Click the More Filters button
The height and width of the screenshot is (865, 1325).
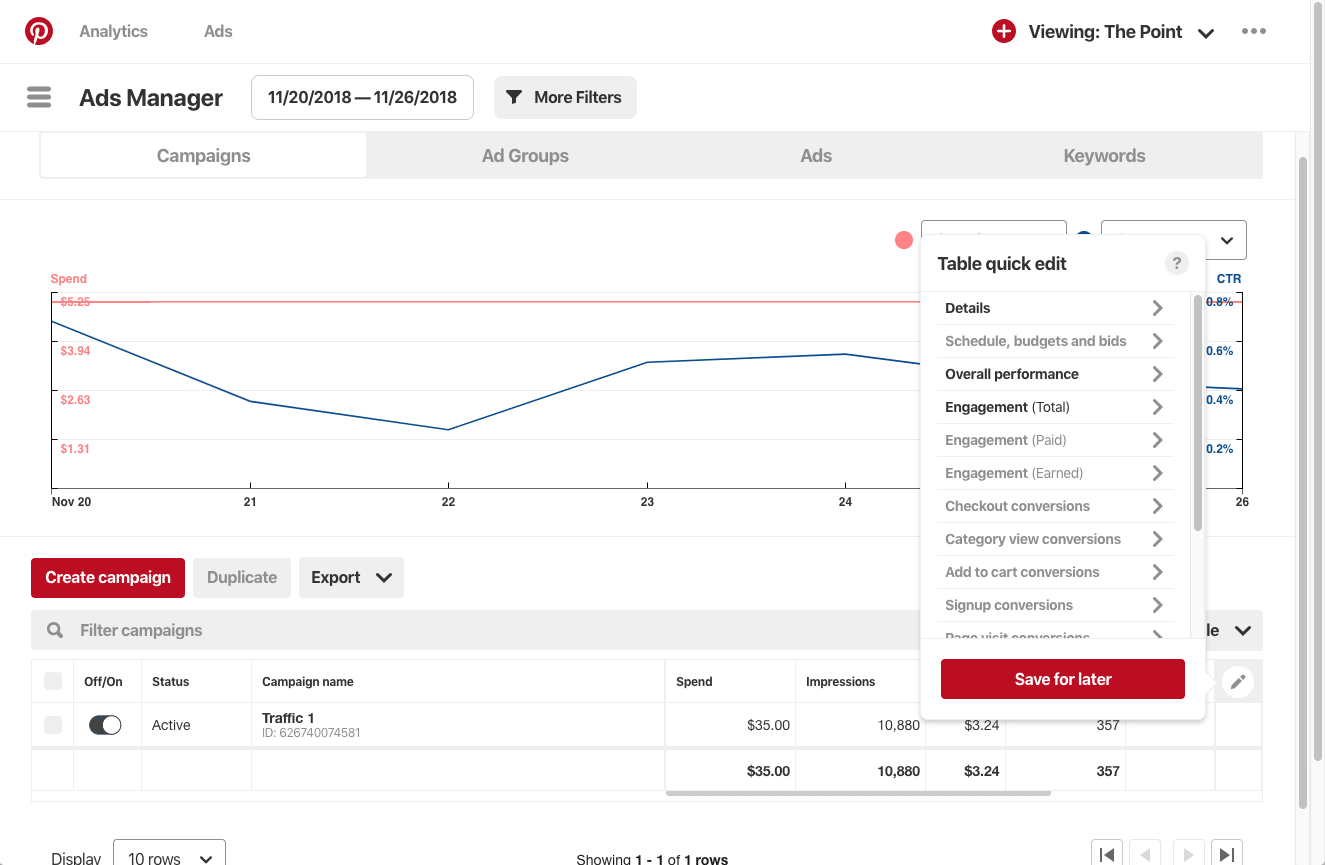pyautogui.click(x=565, y=97)
